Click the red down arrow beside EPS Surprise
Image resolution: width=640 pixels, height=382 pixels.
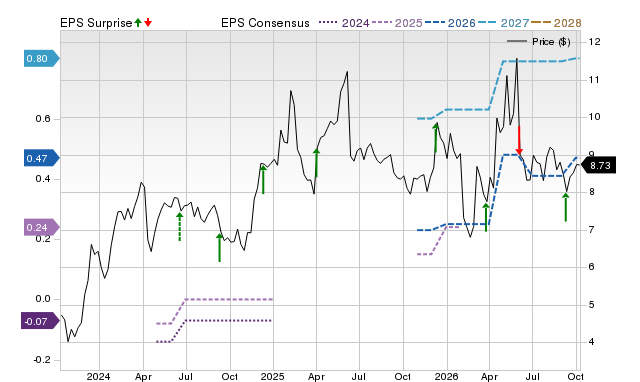tap(148, 22)
